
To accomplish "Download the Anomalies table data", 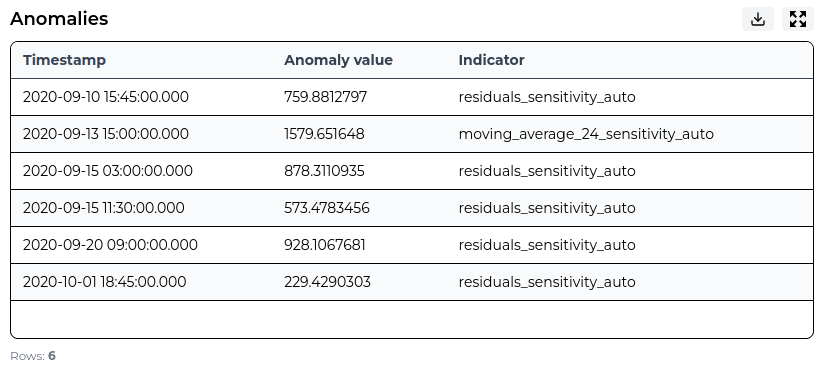I will point(757,19).
